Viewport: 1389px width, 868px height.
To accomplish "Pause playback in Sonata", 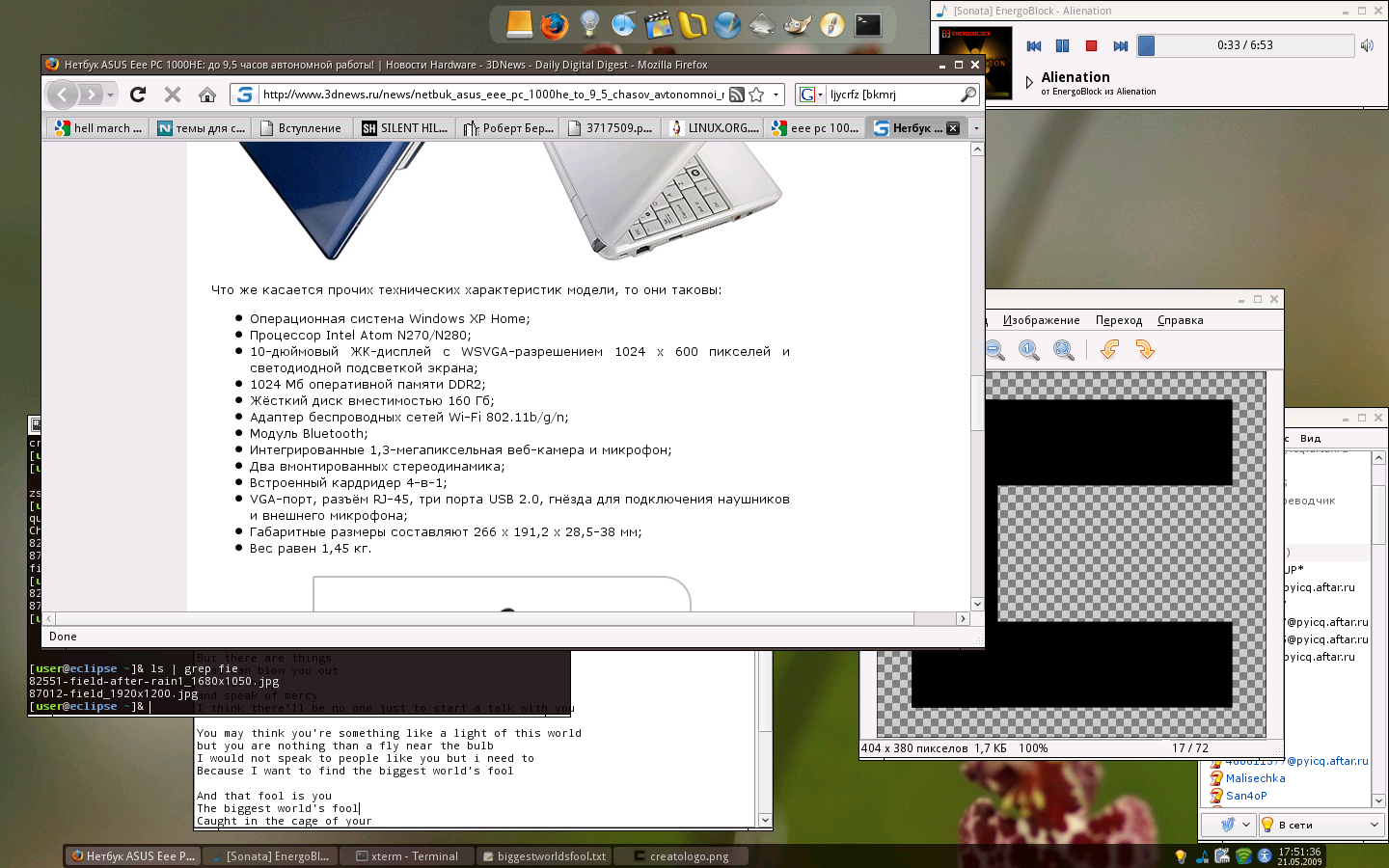I will (x=1063, y=45).
